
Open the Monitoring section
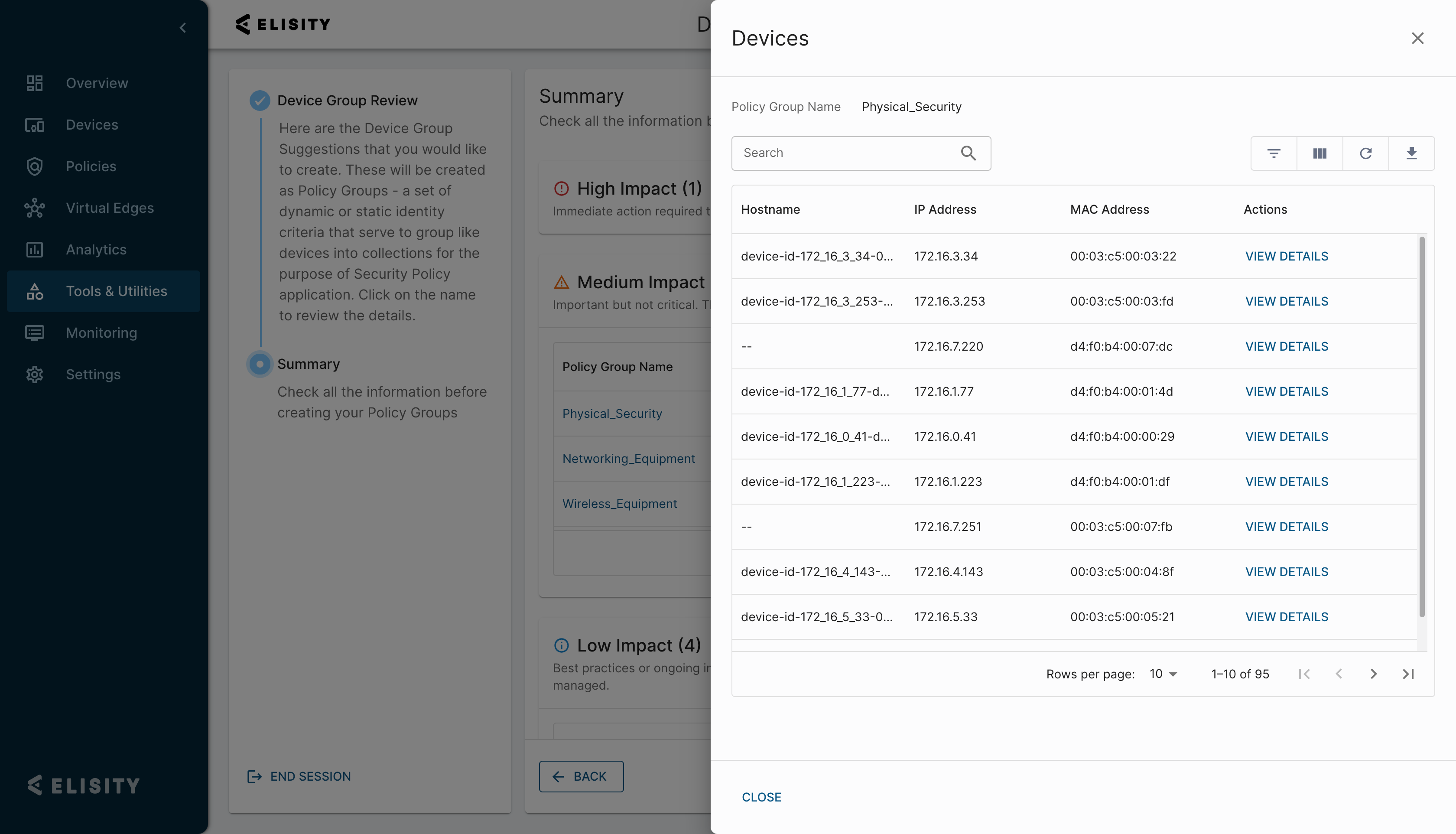point(103,333)
